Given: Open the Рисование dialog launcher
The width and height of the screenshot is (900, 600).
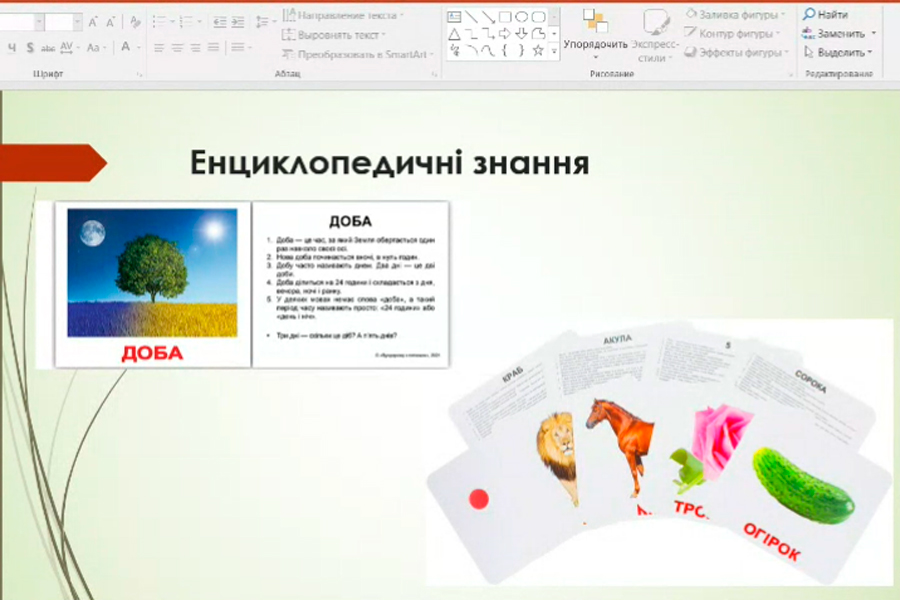Looking at the screenshot, I should (790, 75).
